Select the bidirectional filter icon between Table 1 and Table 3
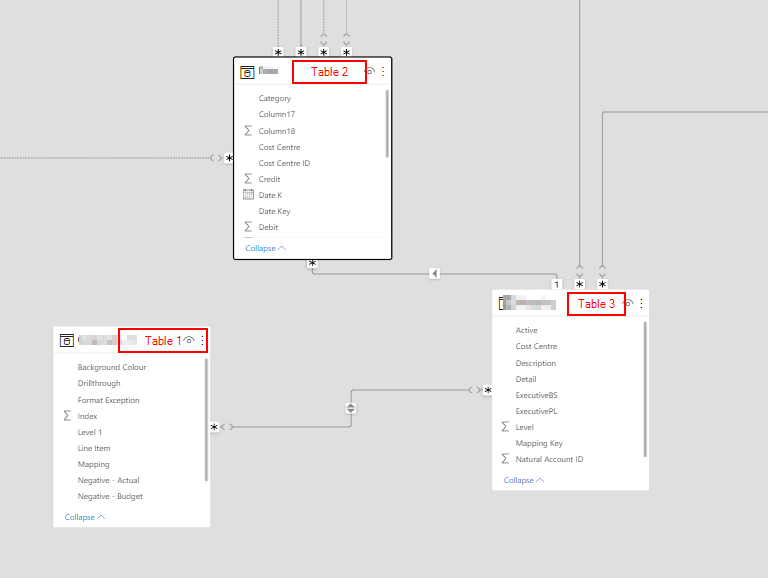Viewport: 768px width, 578px height. (351, 408)
